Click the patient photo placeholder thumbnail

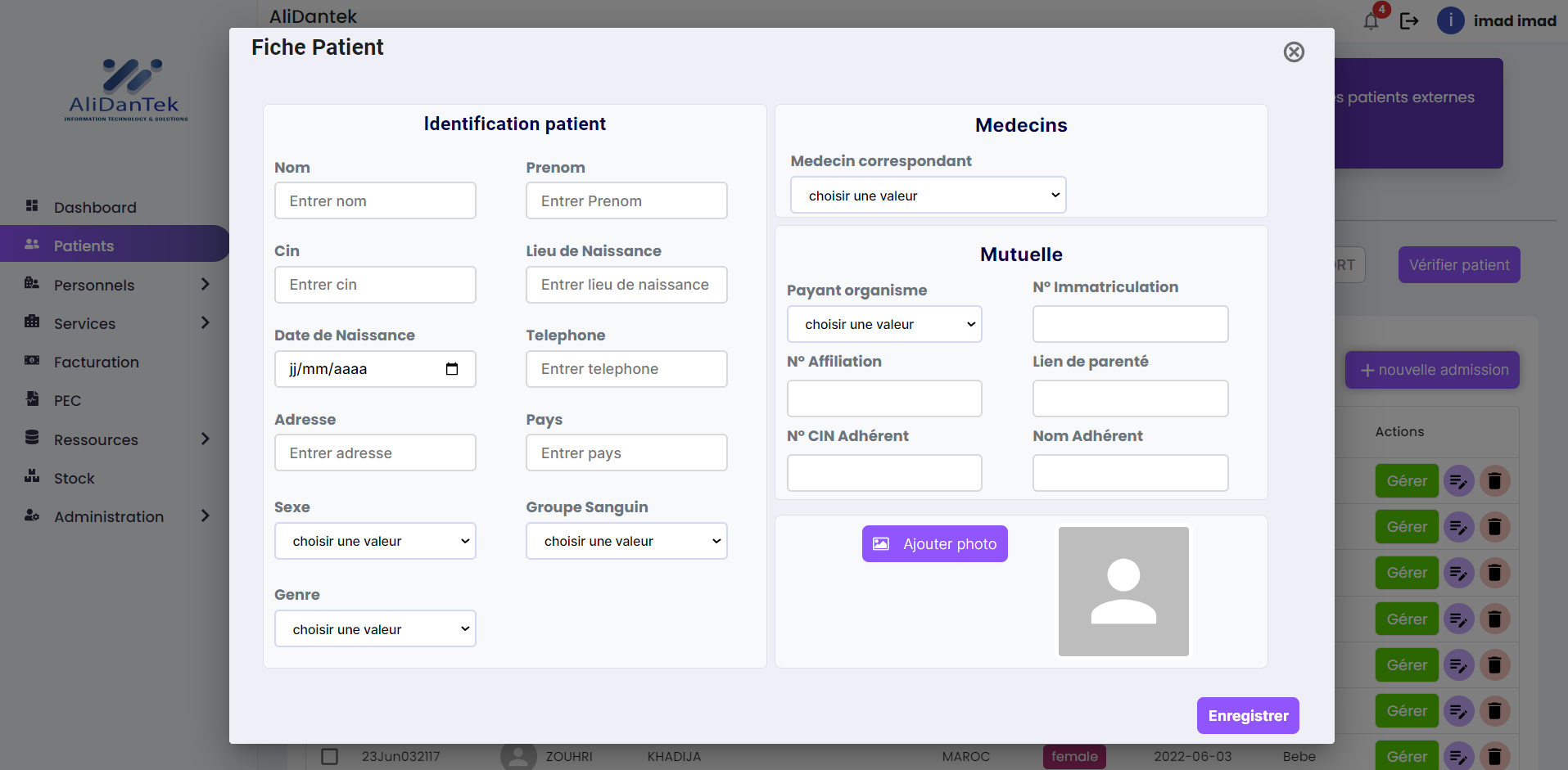coord(1123,592)
